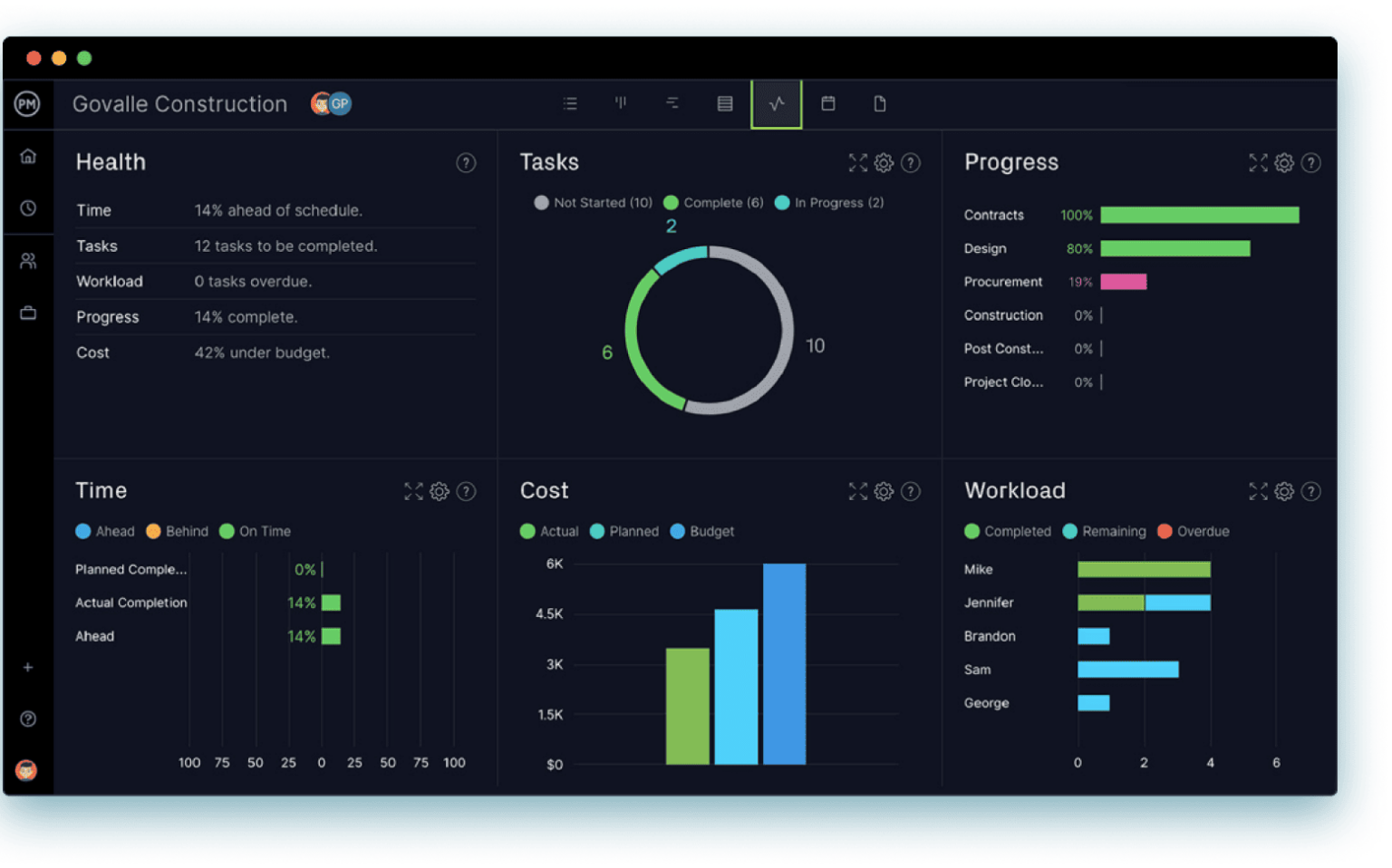Expand the Workload panel to fullscreen

click(1258, 491)
